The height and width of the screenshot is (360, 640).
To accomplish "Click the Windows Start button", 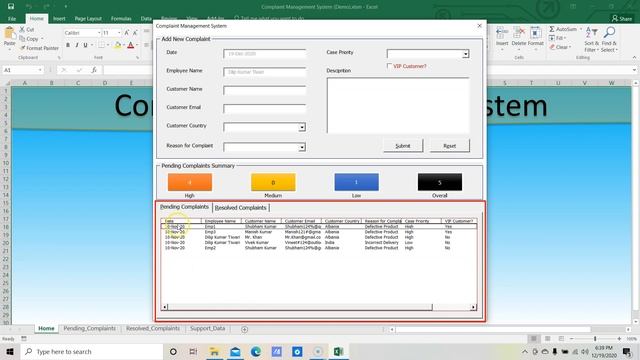I will click(10, 351).
